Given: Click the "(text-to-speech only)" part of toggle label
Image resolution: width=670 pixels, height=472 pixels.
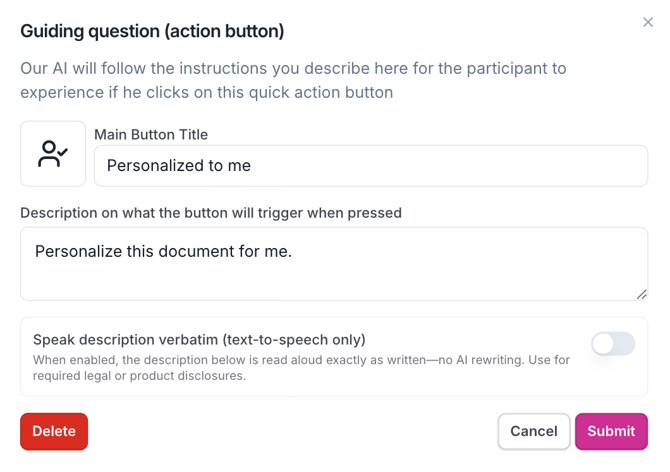Looking at the screenshot, I should [x=294, y=340].
